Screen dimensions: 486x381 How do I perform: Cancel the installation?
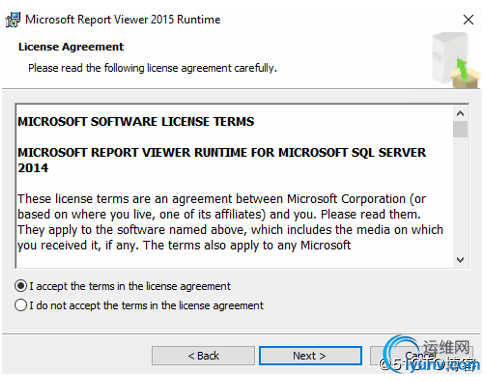tap(421, 356)
